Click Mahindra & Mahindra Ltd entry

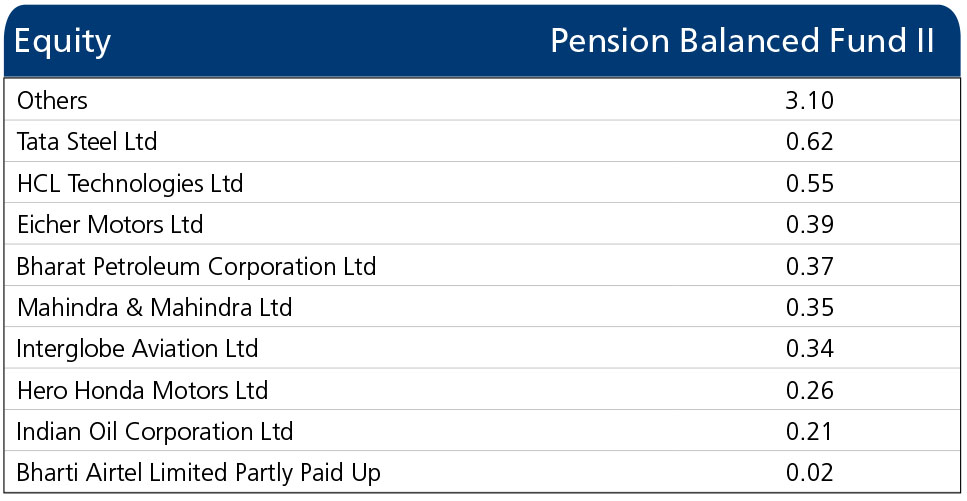coord(154,307)
